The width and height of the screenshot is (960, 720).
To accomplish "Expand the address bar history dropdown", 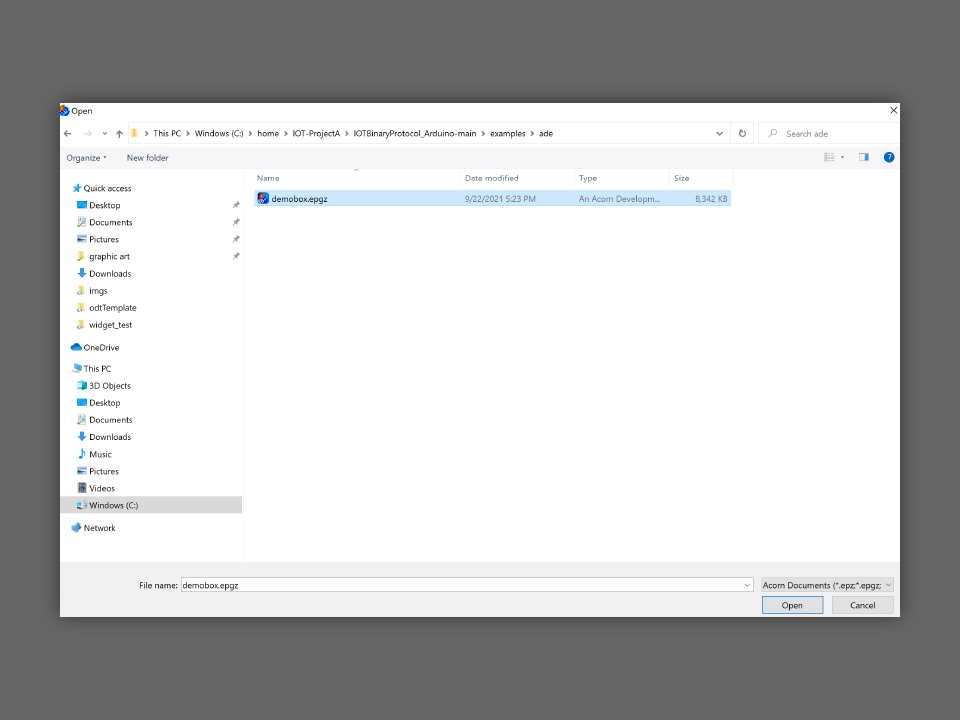I will click(720, 133).
